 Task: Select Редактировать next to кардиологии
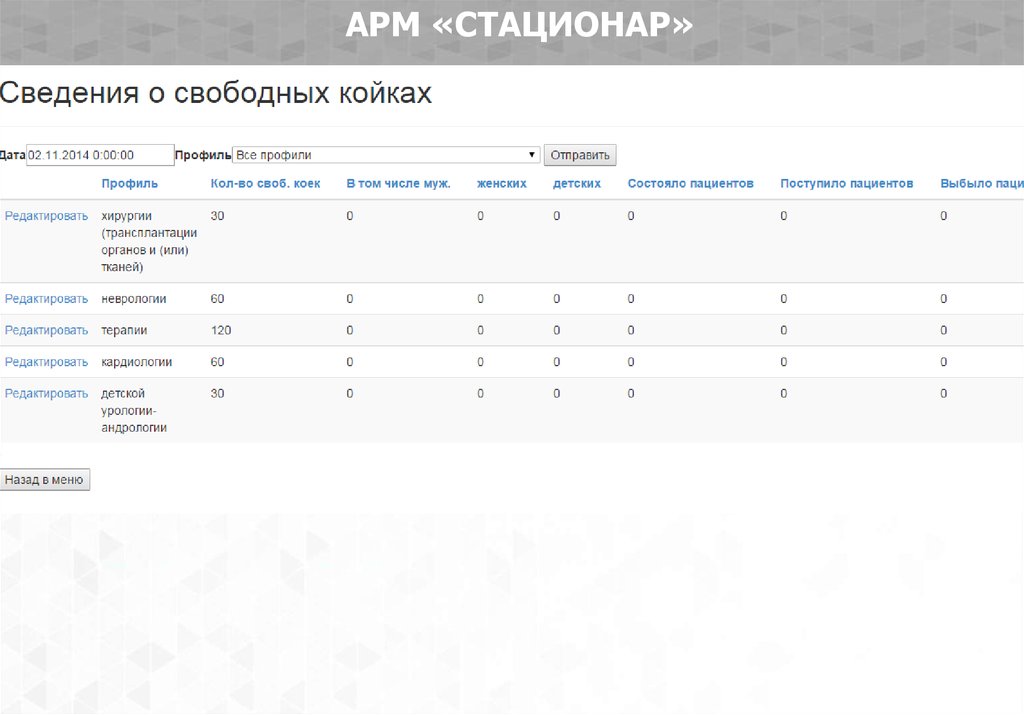coord(46,362)
